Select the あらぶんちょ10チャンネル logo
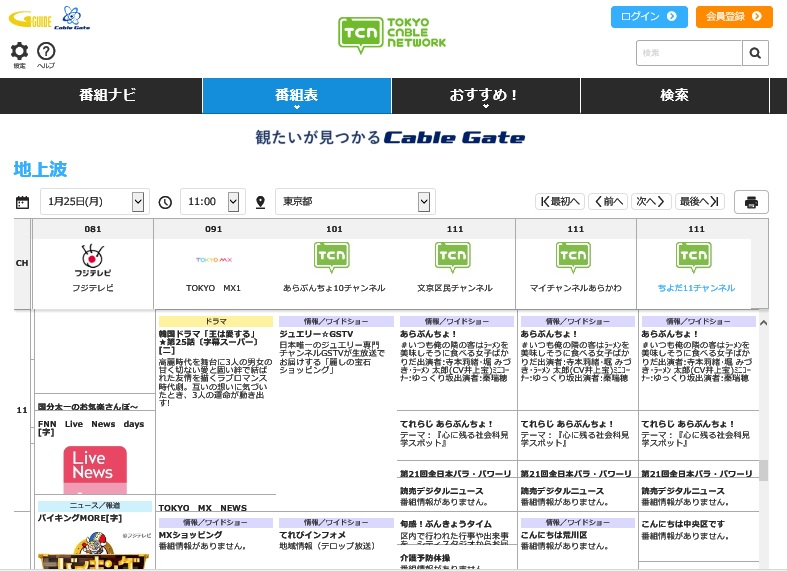The height and width of the screenshot is (571, 787). click(x=332, y=257)
